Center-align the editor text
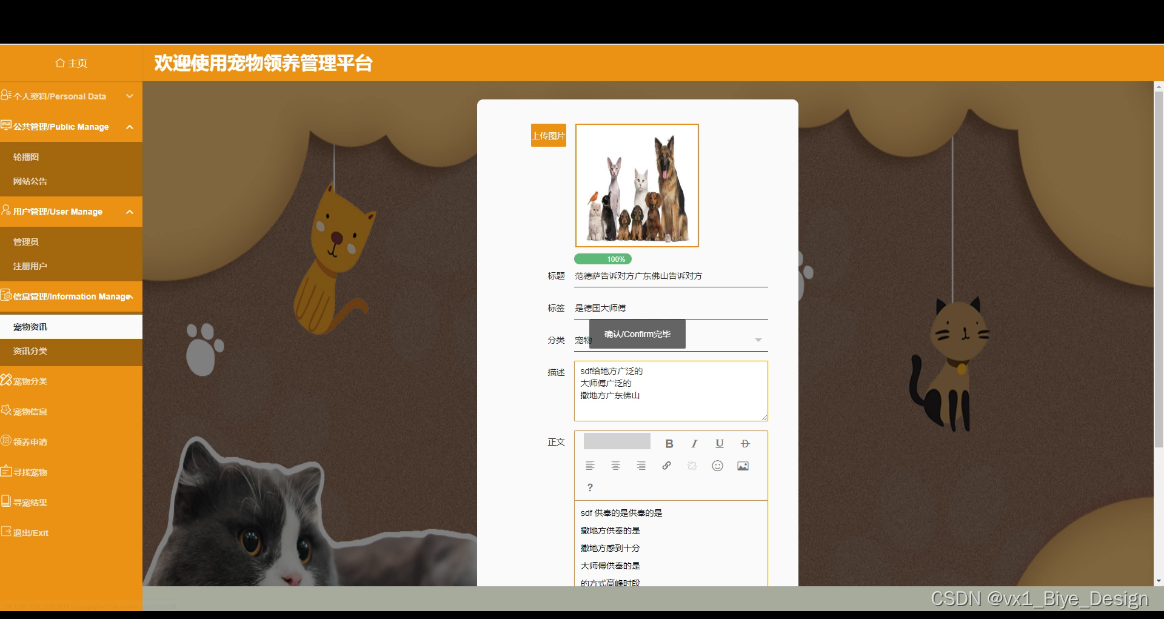 [615, 465]
